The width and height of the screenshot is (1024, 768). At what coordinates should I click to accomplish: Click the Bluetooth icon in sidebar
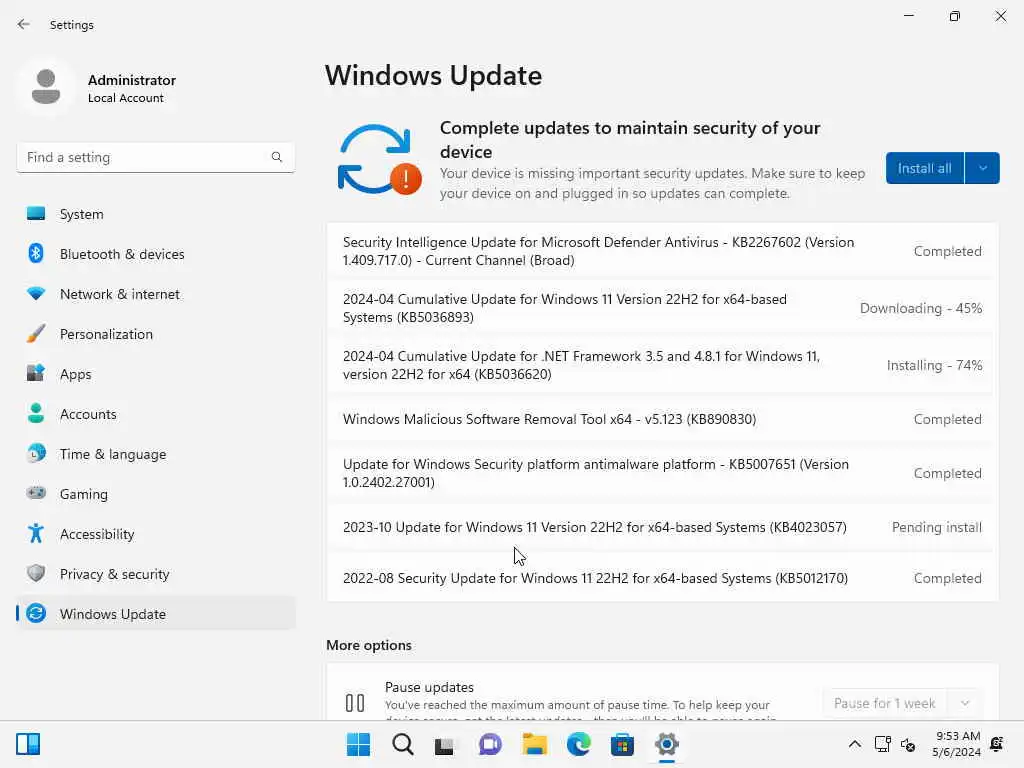36,253
